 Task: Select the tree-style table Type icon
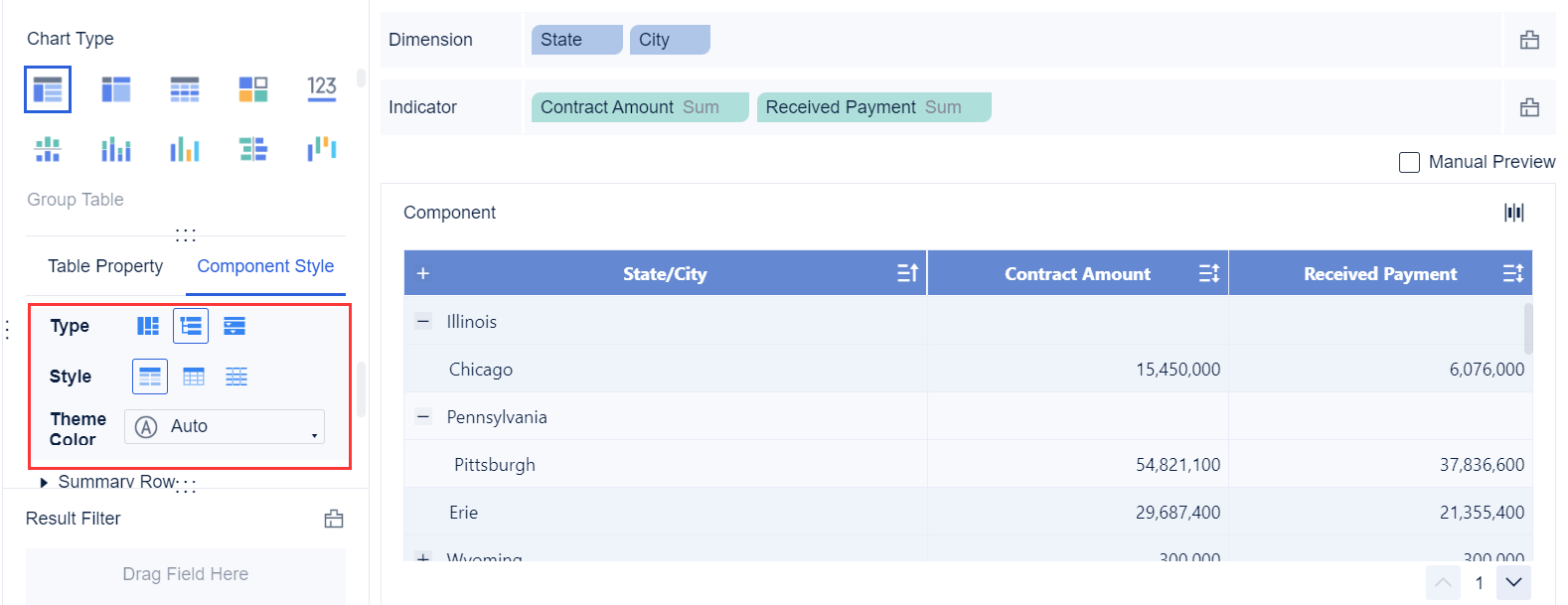[x=191, y=326]
